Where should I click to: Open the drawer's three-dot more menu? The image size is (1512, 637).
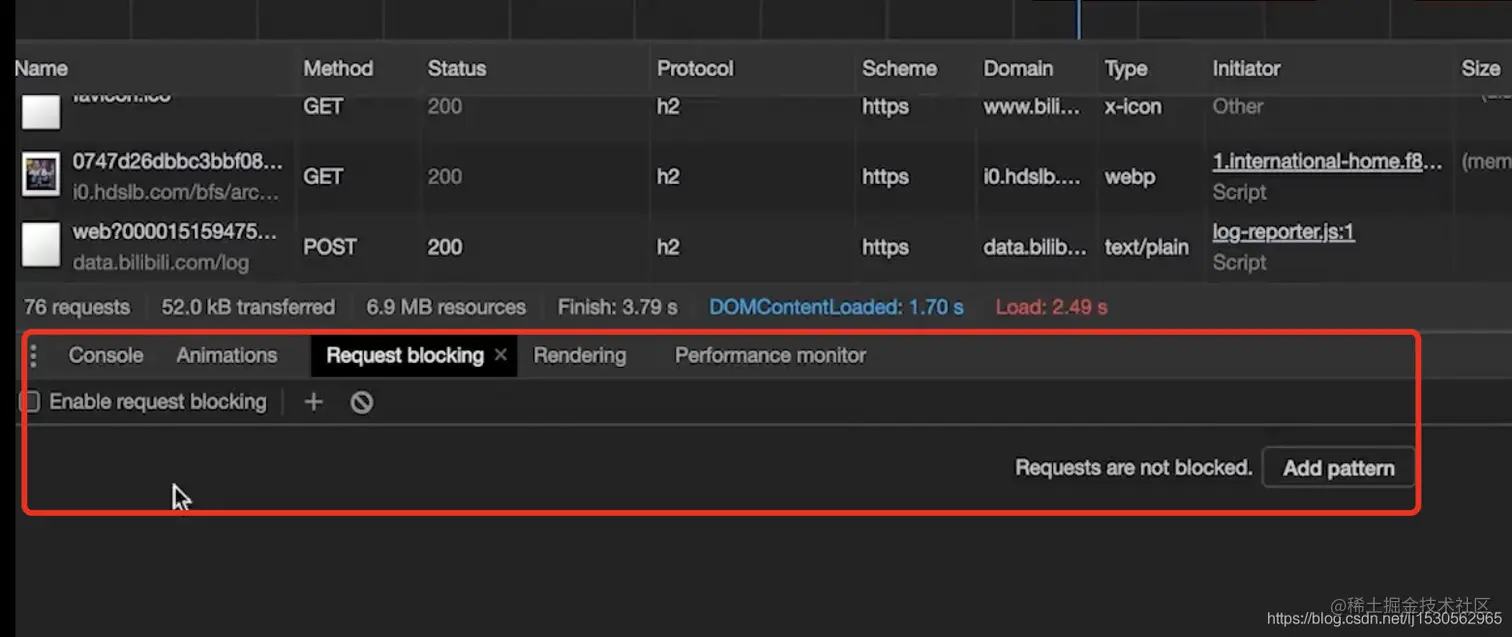(33, 355)
